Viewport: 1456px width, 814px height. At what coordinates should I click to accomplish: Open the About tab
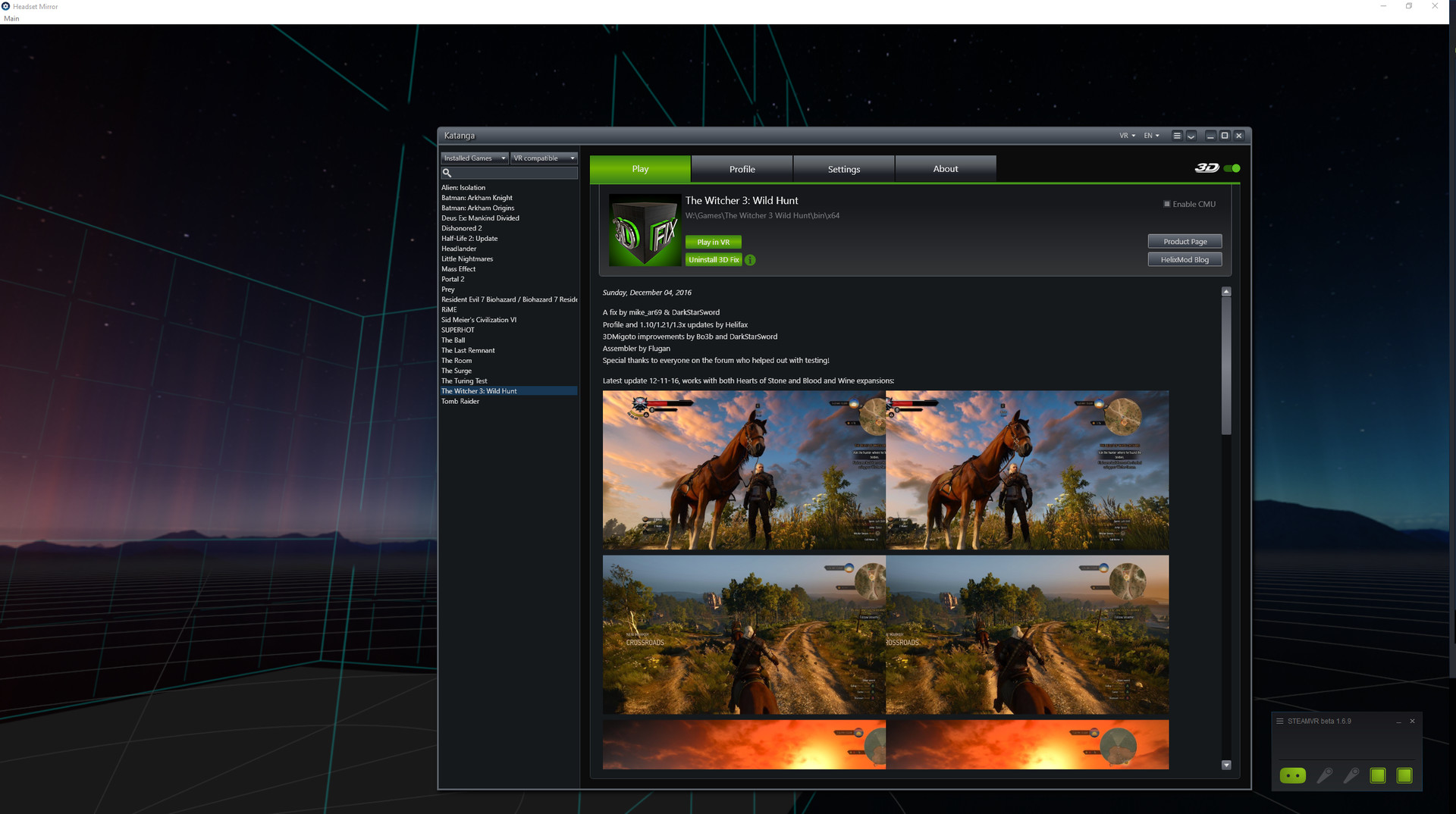click(x=945, y=168)
